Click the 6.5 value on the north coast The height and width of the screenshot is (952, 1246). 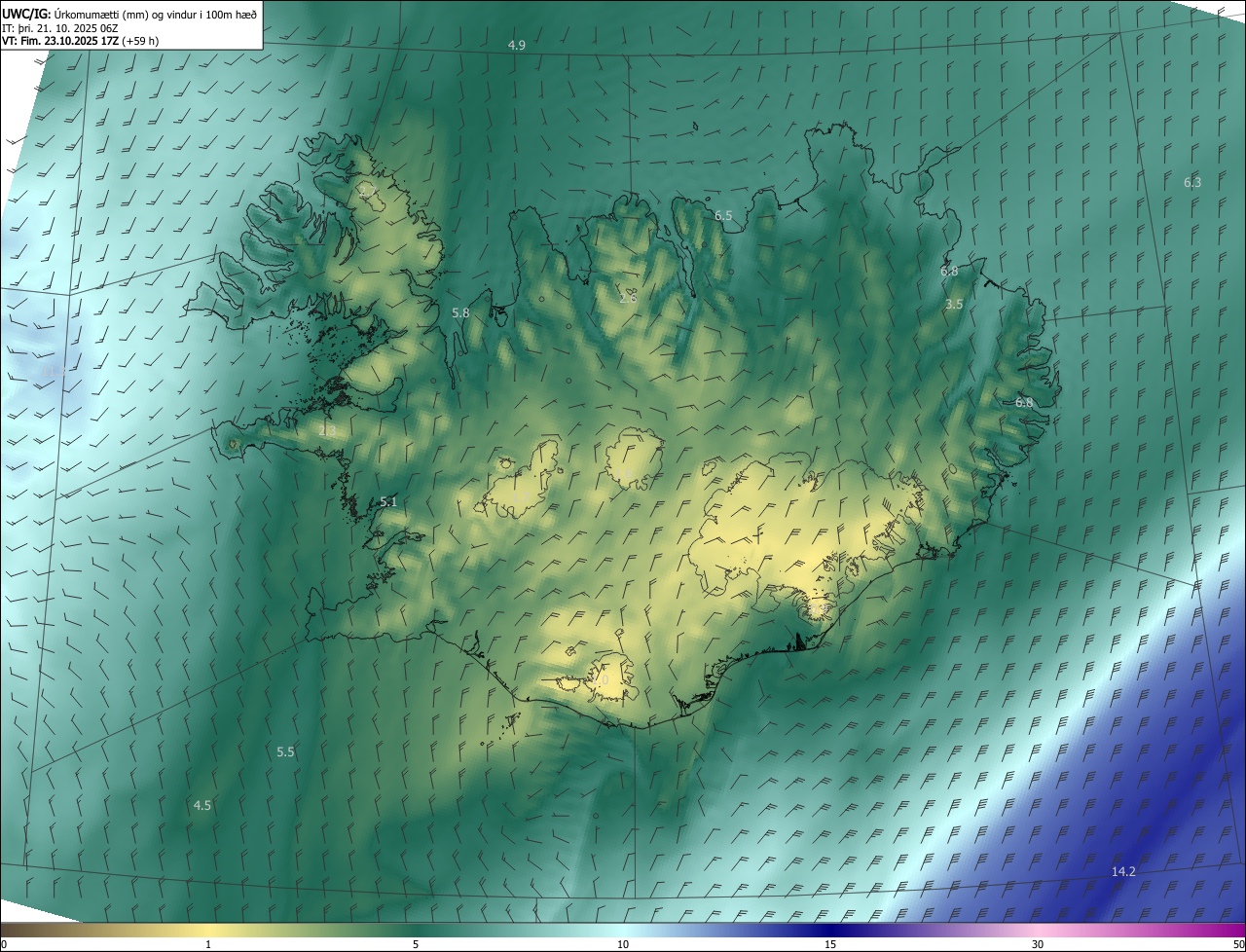tap(723, 215)
